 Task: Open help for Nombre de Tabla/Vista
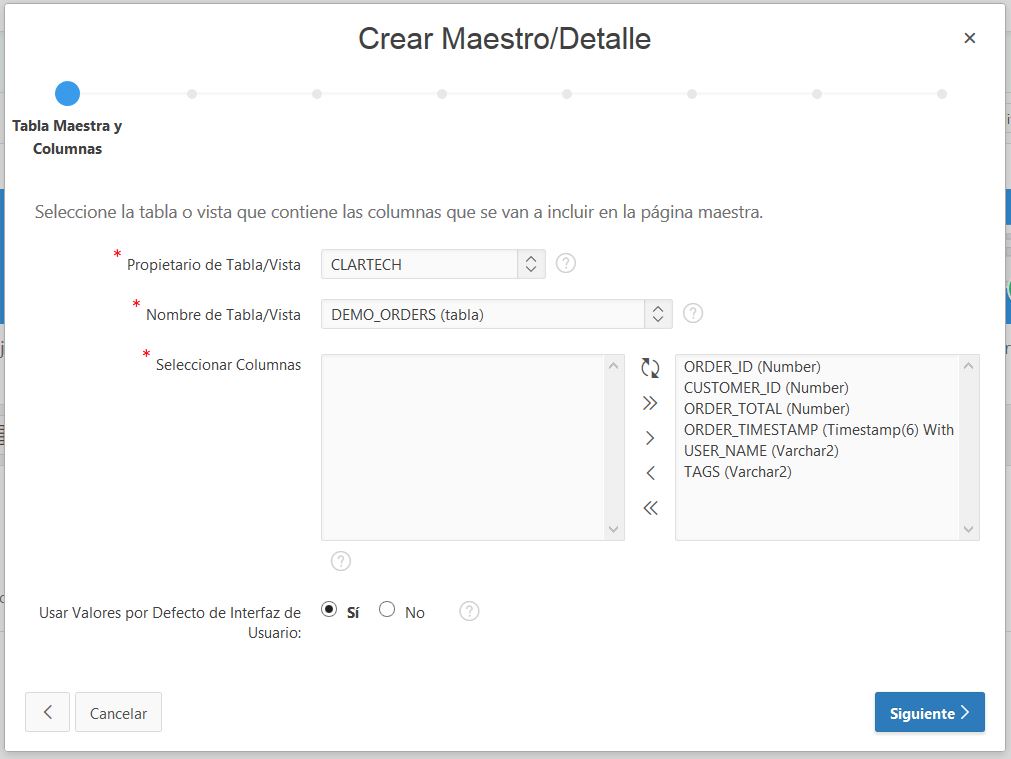tap(693, 313)
